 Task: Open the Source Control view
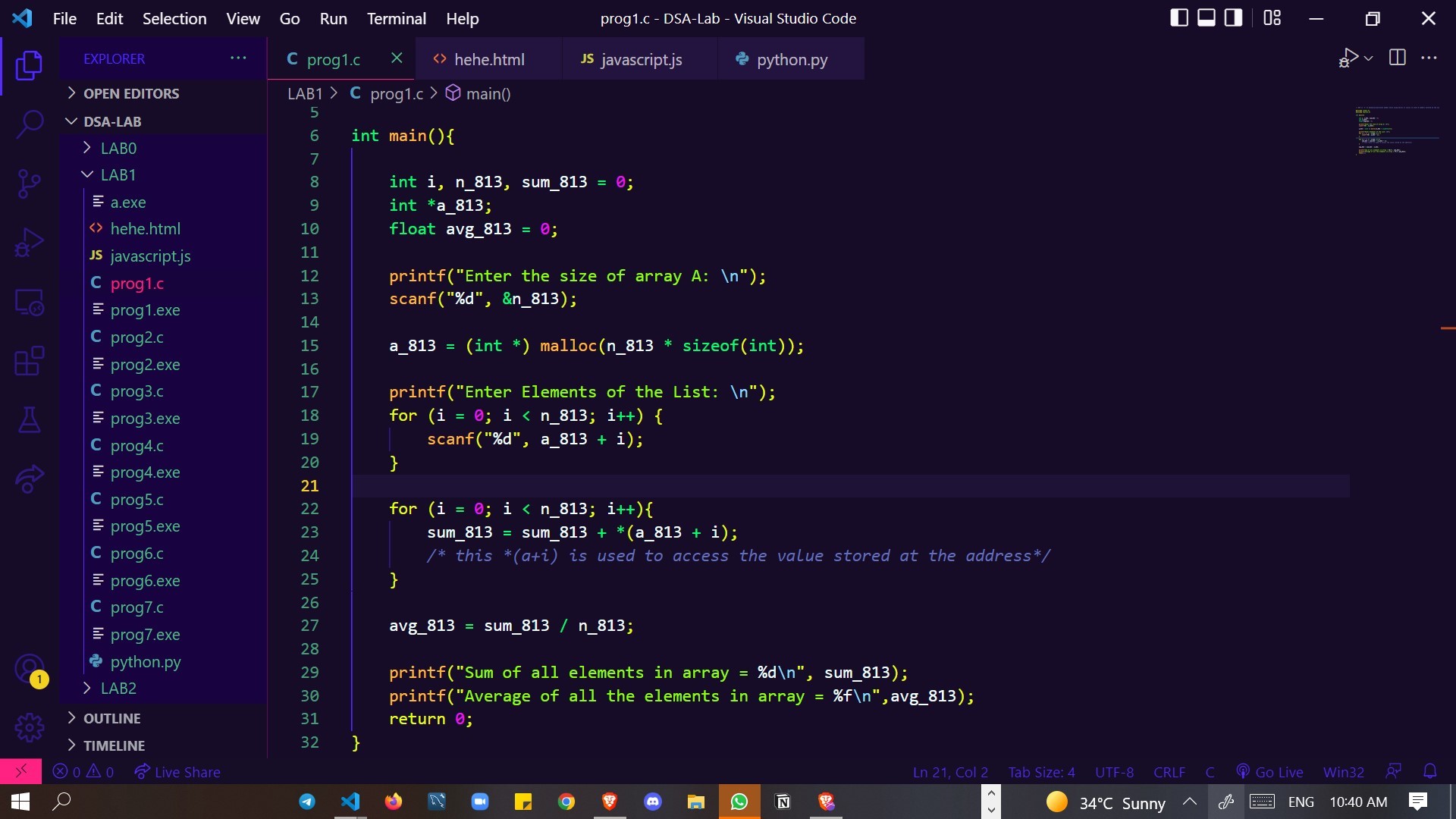tap(29, 183)
